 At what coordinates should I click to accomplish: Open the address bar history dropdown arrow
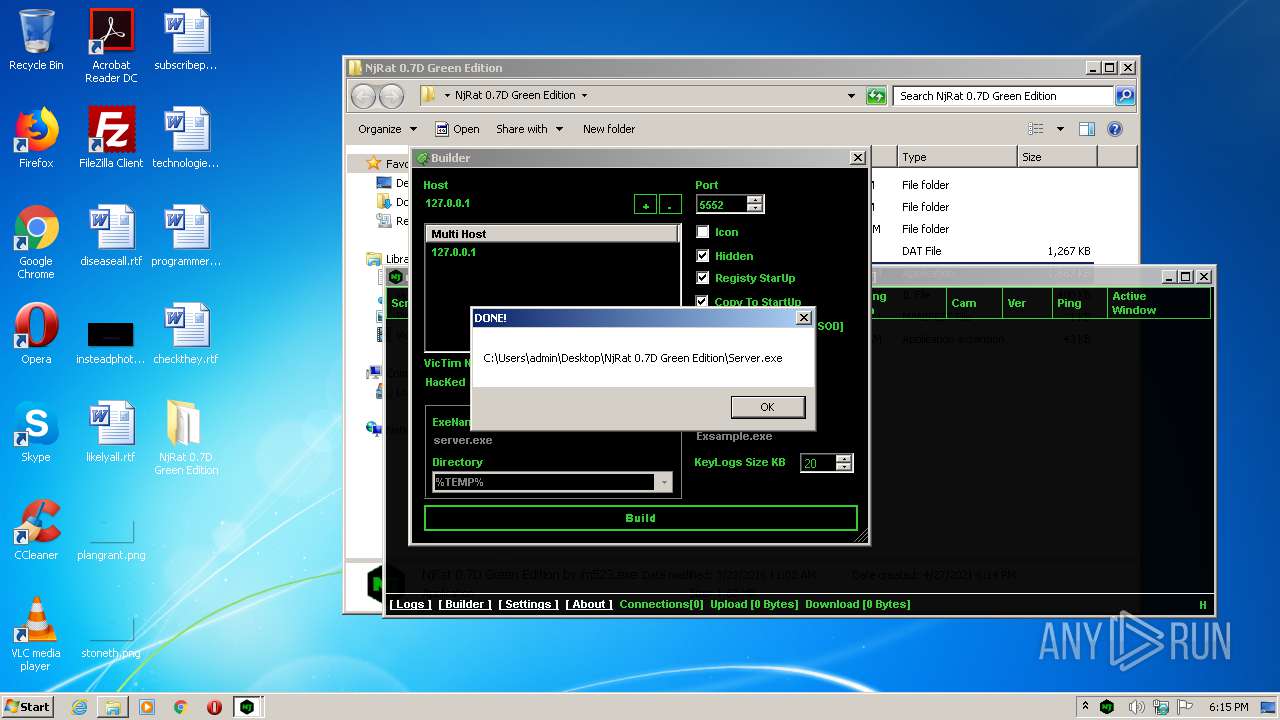pos(851,96)
